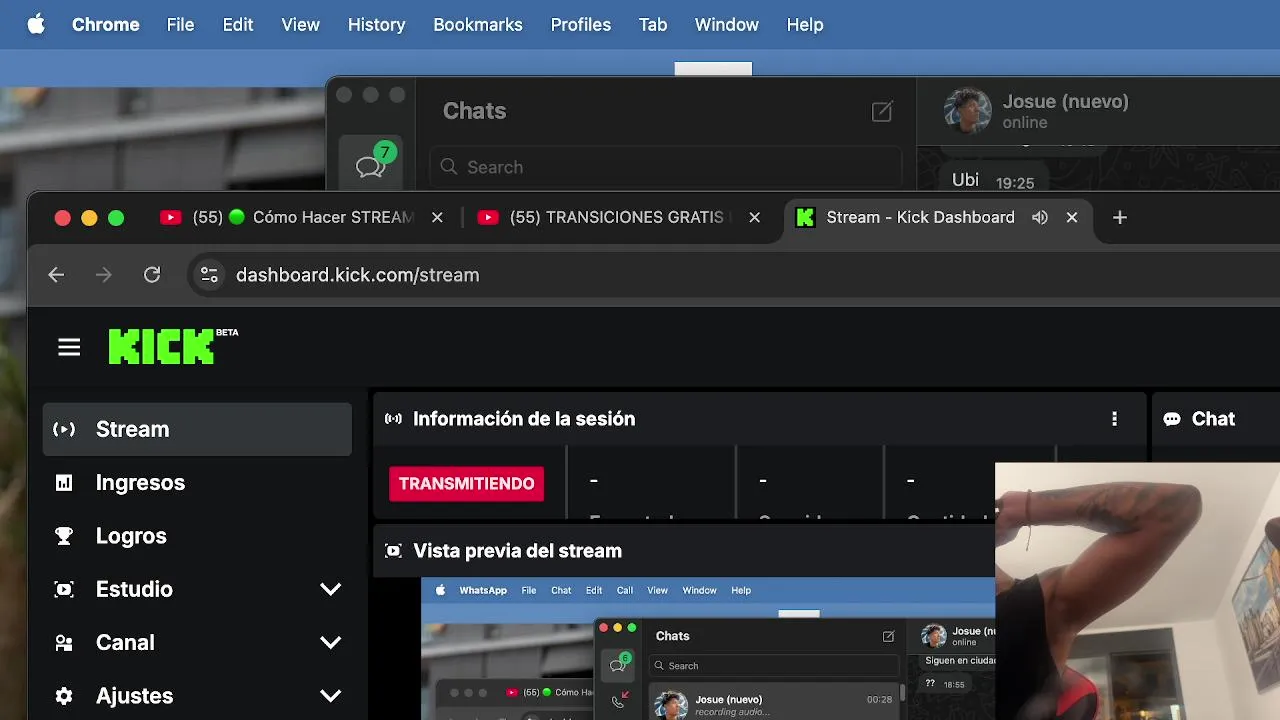Click the Chats title in WhatsApp window

474,111
